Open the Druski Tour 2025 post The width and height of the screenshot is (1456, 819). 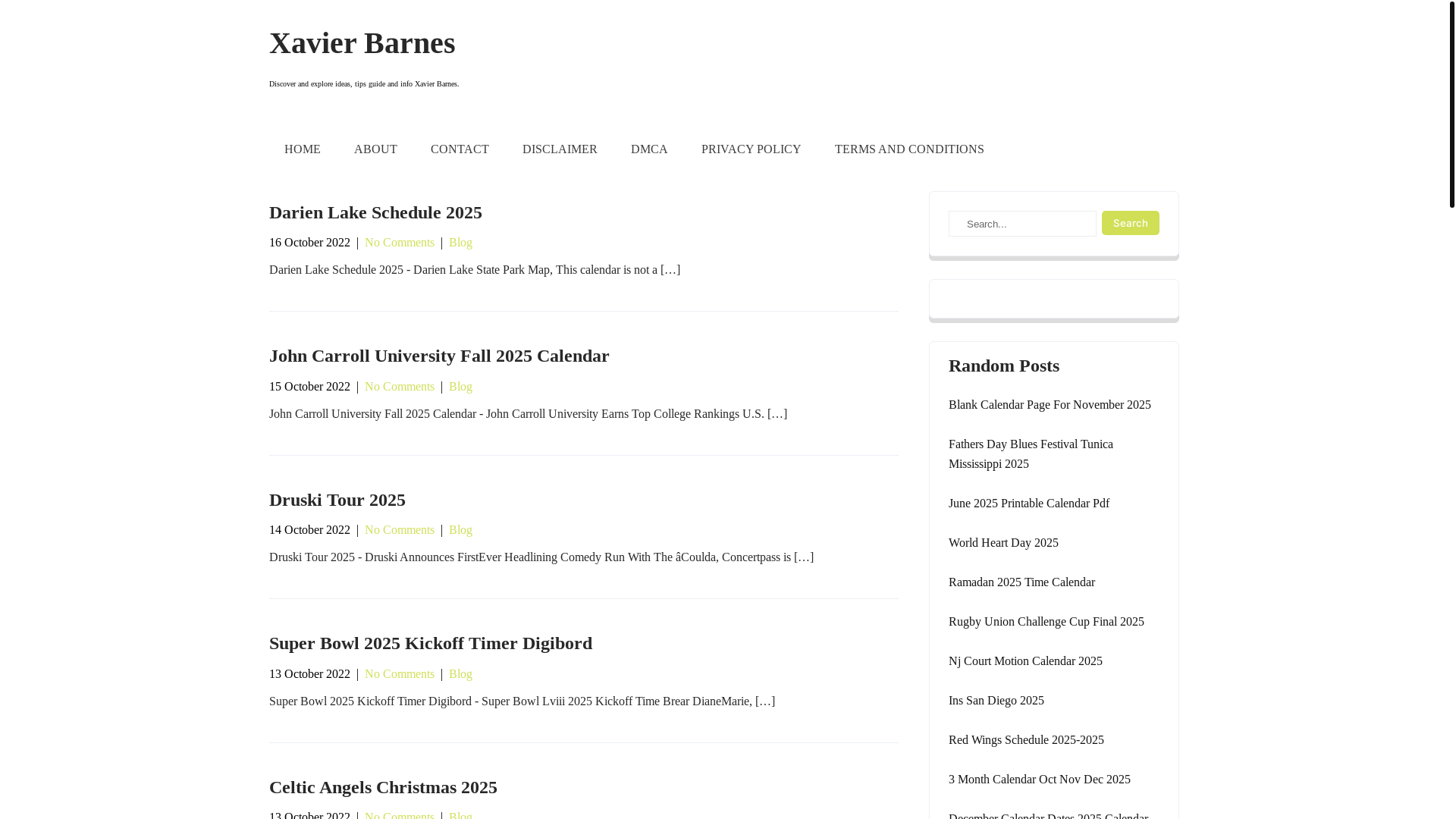coord(337,500)
